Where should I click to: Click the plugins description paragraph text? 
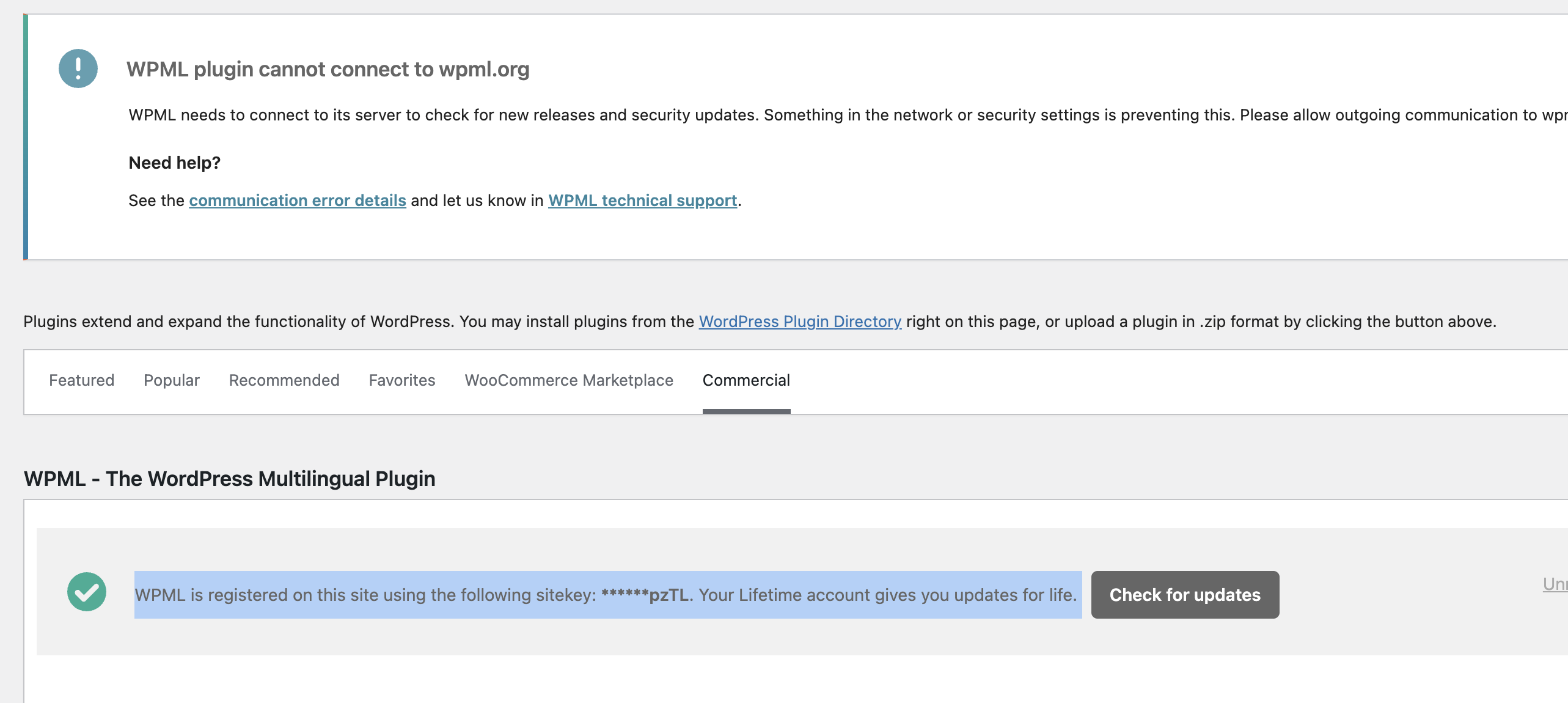(361, 322)
